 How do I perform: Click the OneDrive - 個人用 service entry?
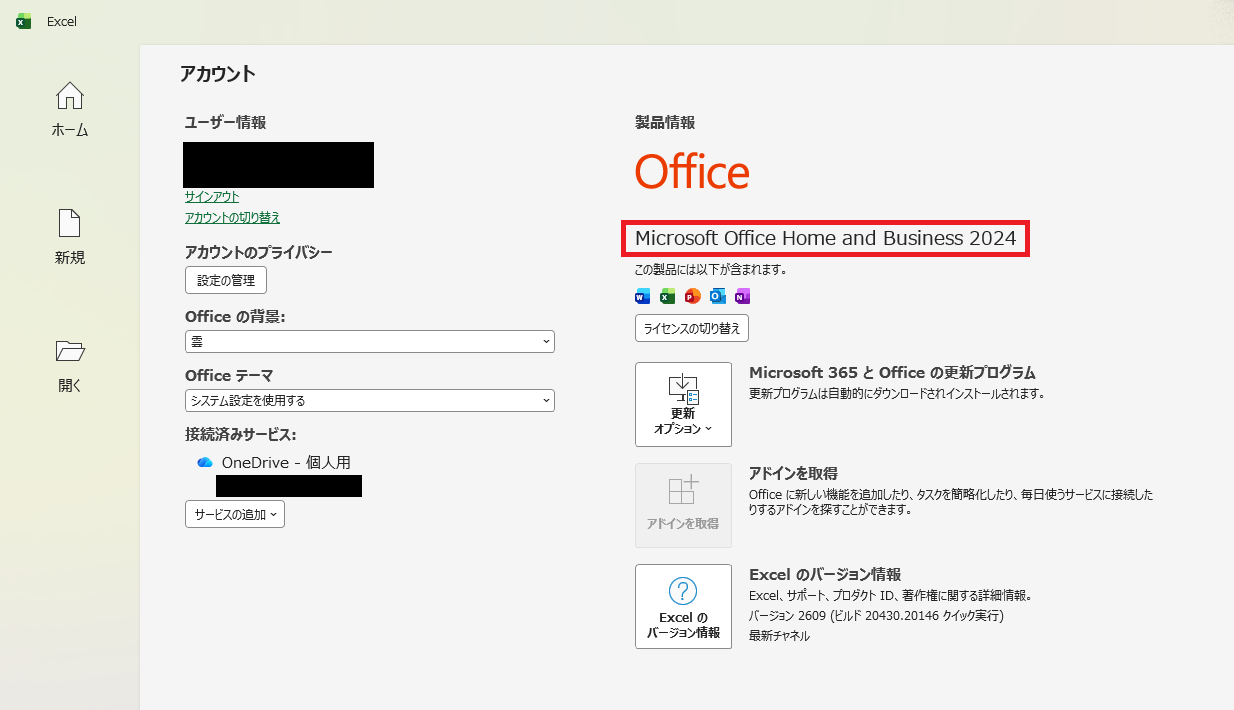click(286, 462)
